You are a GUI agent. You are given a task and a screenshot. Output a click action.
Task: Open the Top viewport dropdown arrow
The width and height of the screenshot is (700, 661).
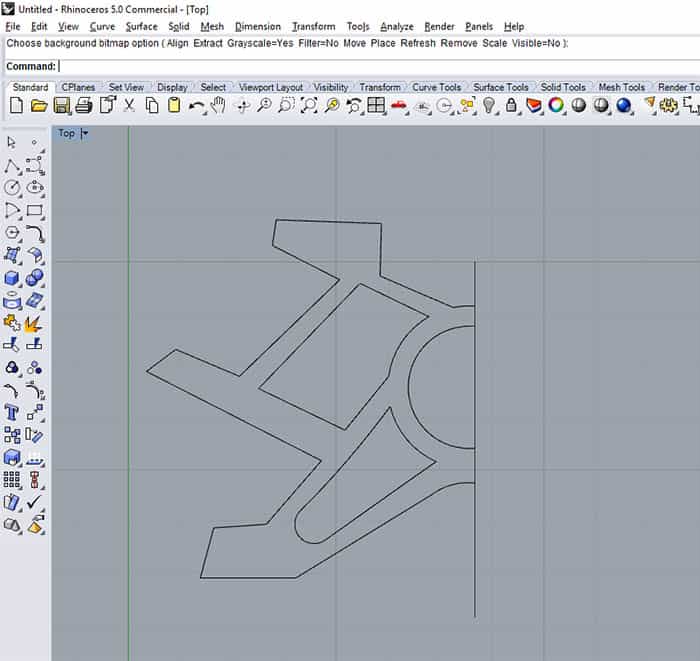(85, 133)
